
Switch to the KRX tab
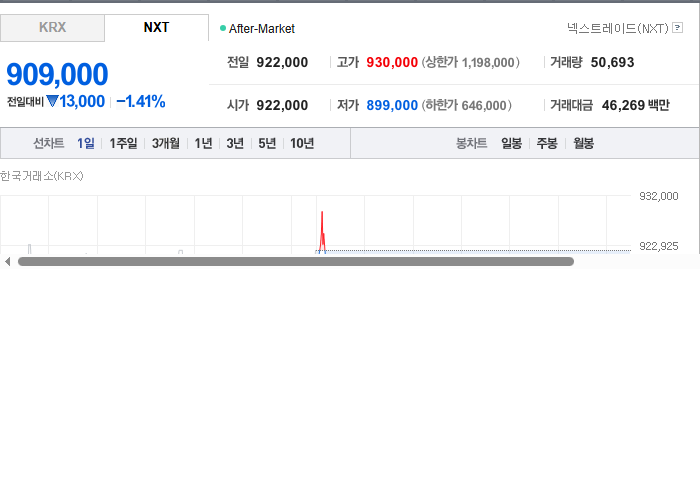click(x=52, y=28)
